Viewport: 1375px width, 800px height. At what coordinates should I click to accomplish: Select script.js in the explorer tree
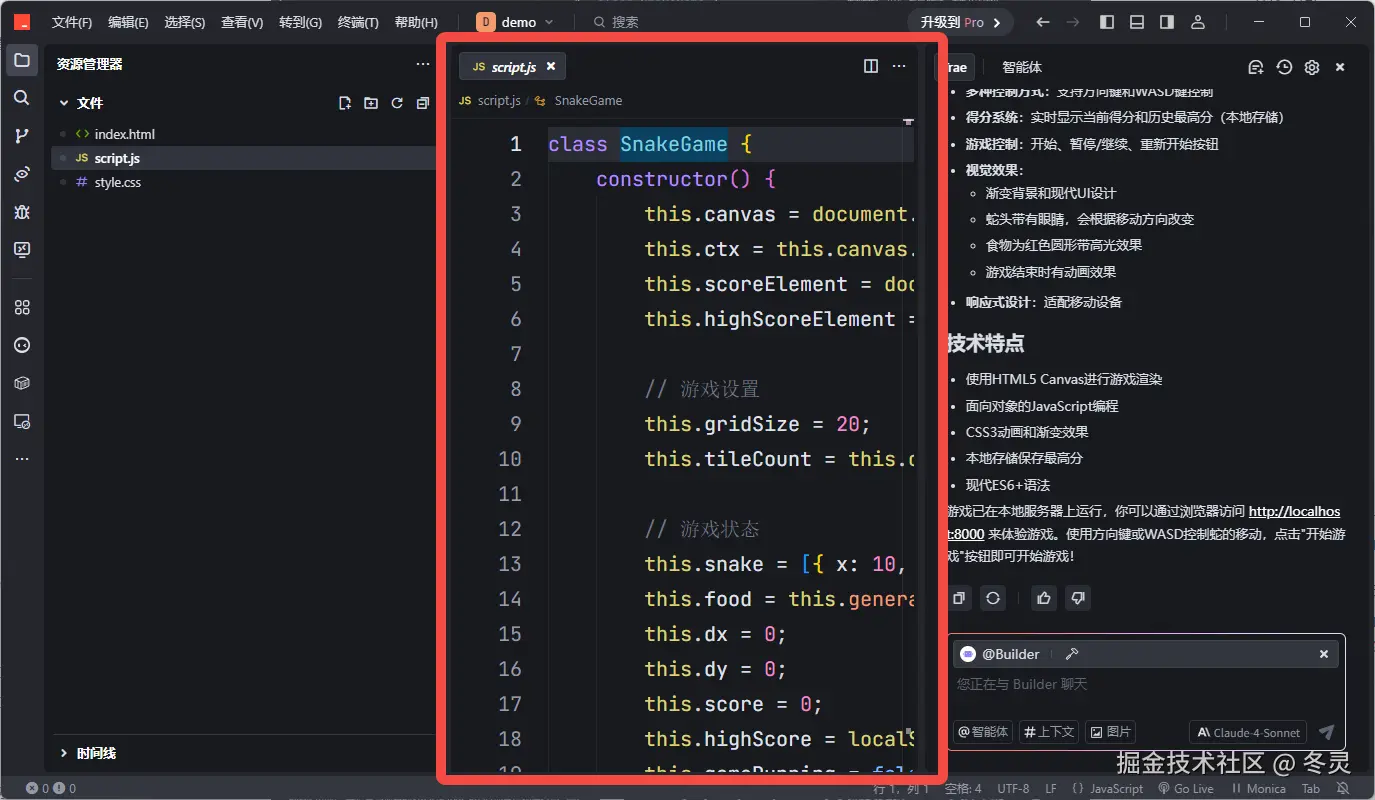click(244, 158)
